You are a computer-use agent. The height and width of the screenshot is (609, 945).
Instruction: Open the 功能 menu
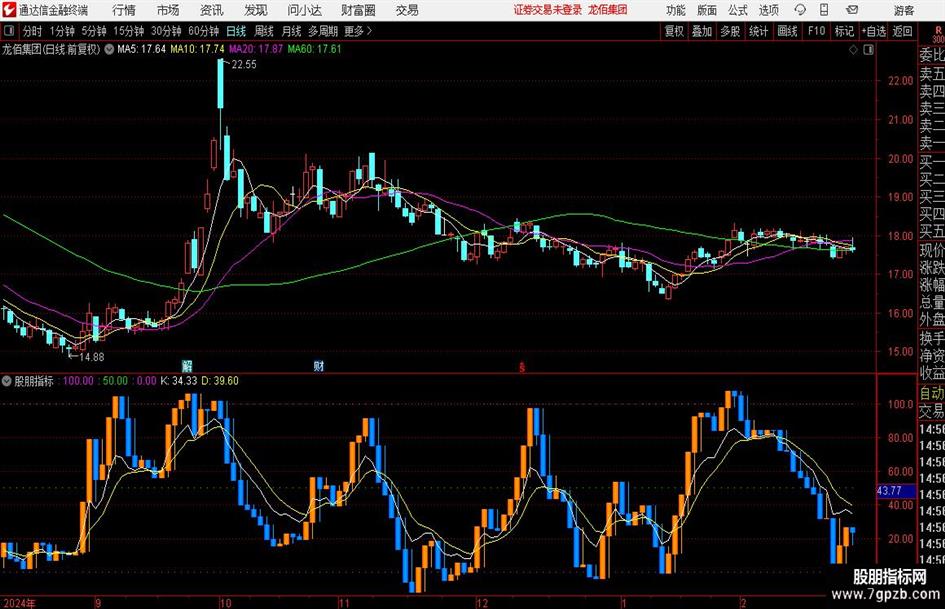click(676, 10)
